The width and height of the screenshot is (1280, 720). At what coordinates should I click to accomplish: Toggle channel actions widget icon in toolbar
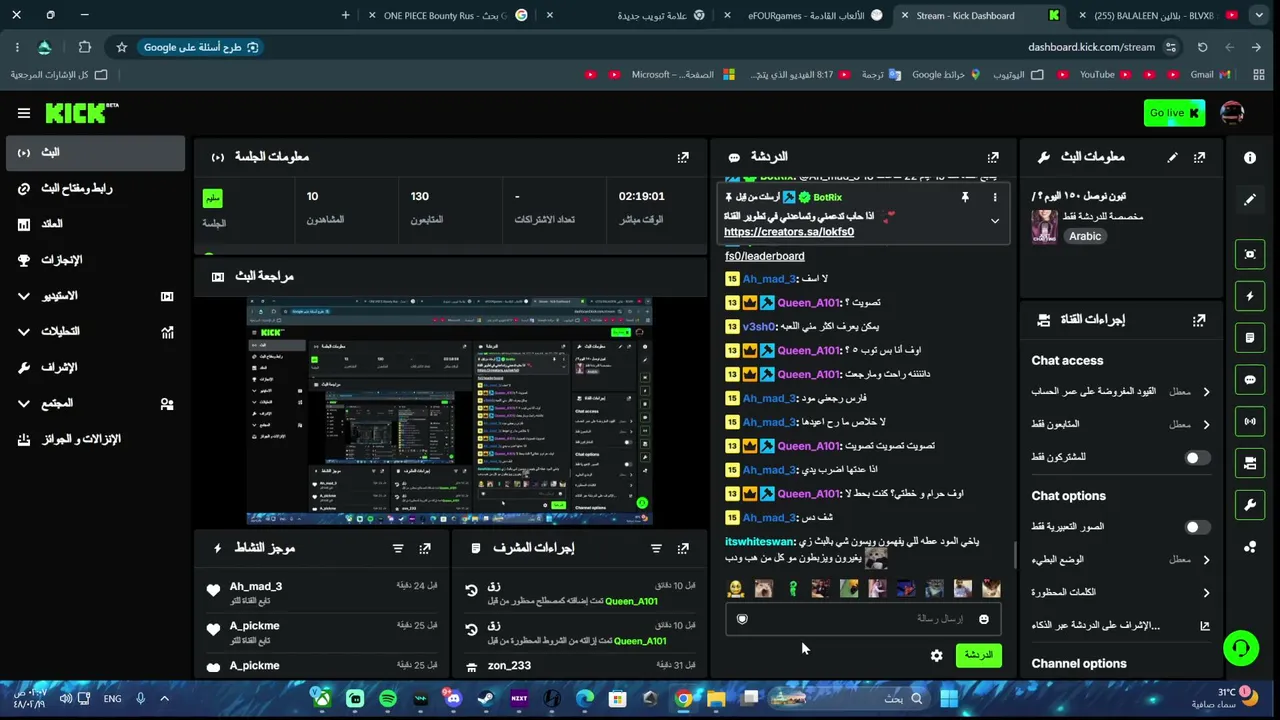coord(1250,464)
